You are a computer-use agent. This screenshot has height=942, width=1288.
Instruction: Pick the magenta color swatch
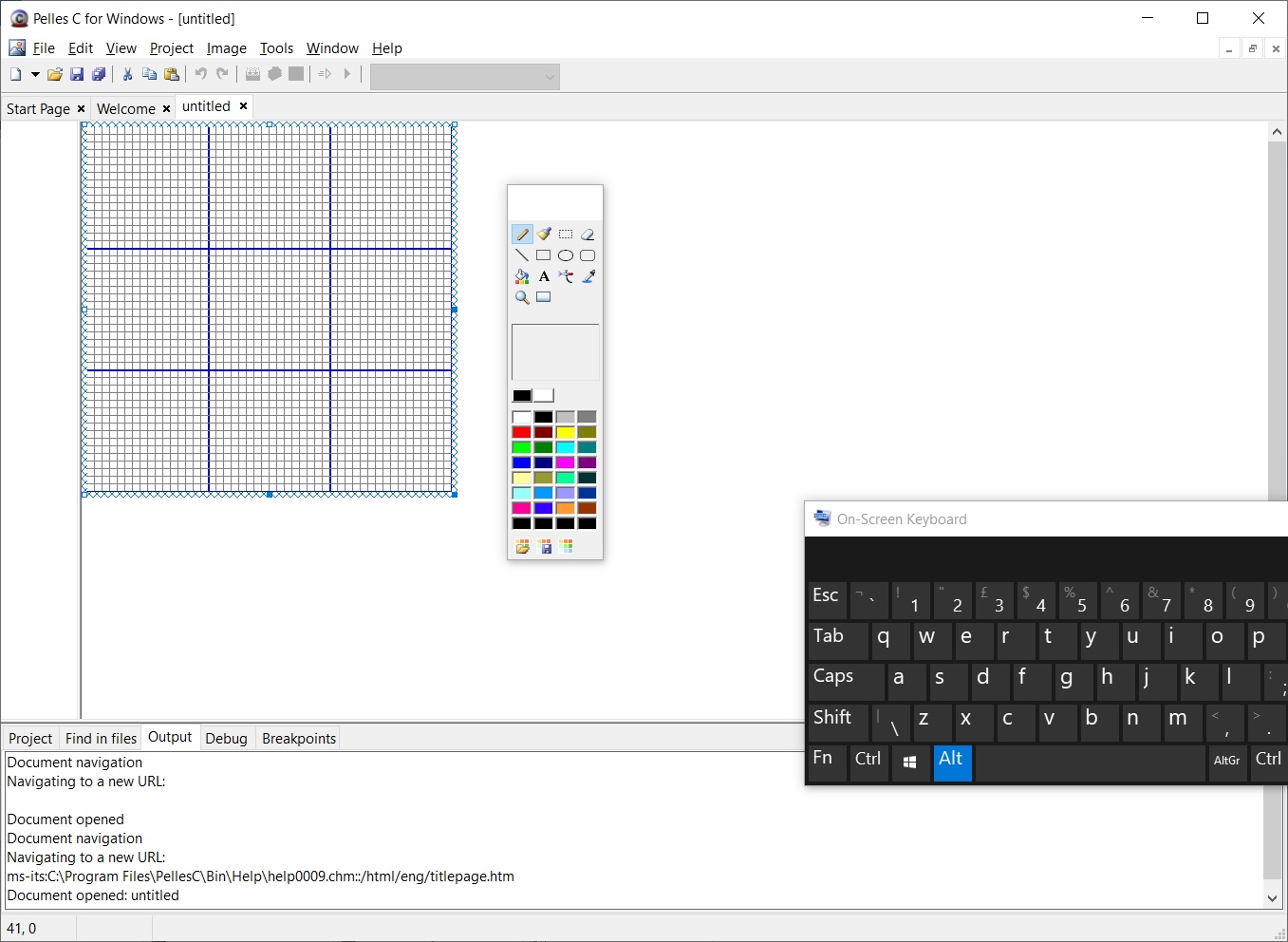pos(566,462)
